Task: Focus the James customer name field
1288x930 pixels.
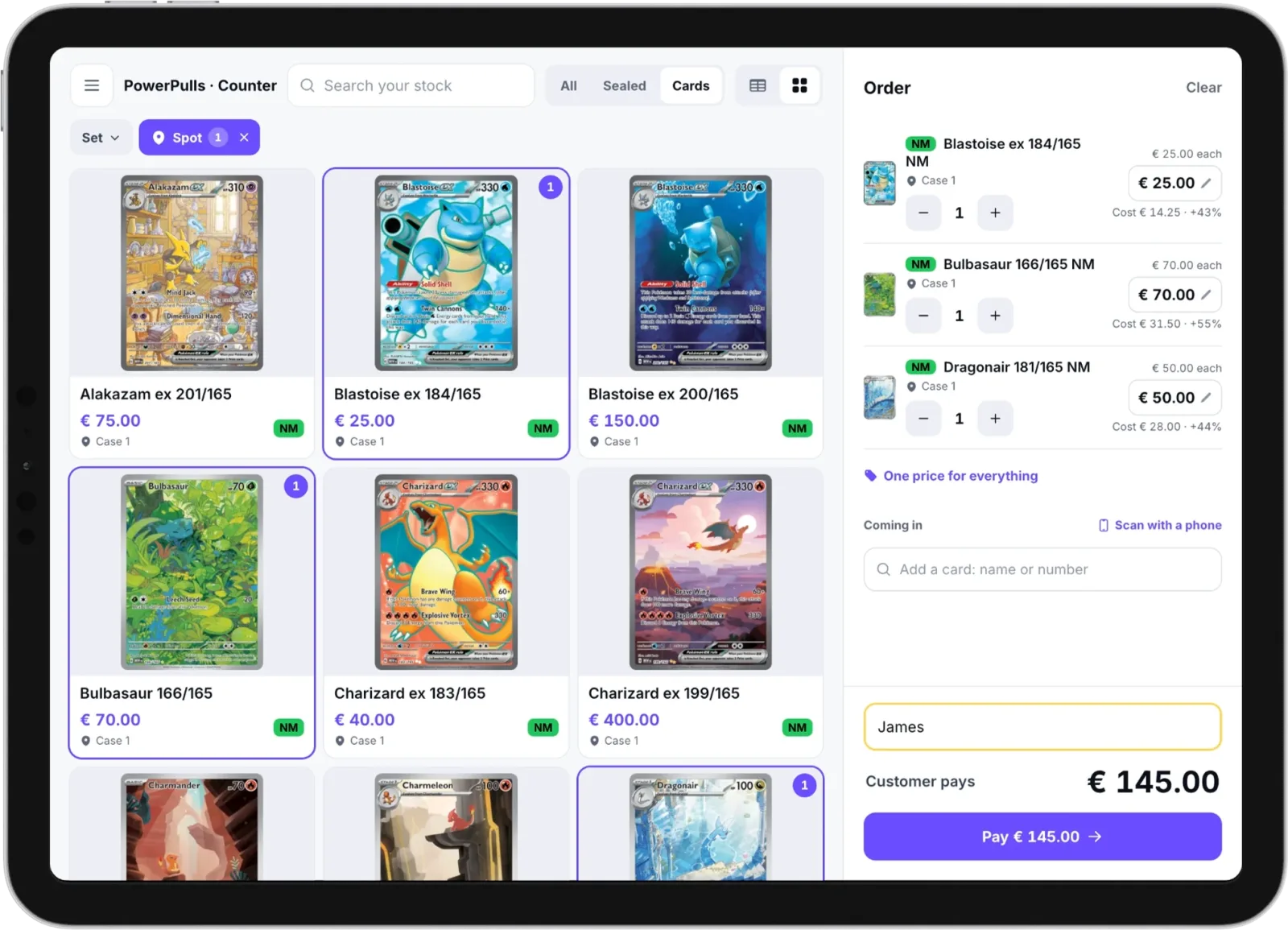Action: pos(1042,727)
